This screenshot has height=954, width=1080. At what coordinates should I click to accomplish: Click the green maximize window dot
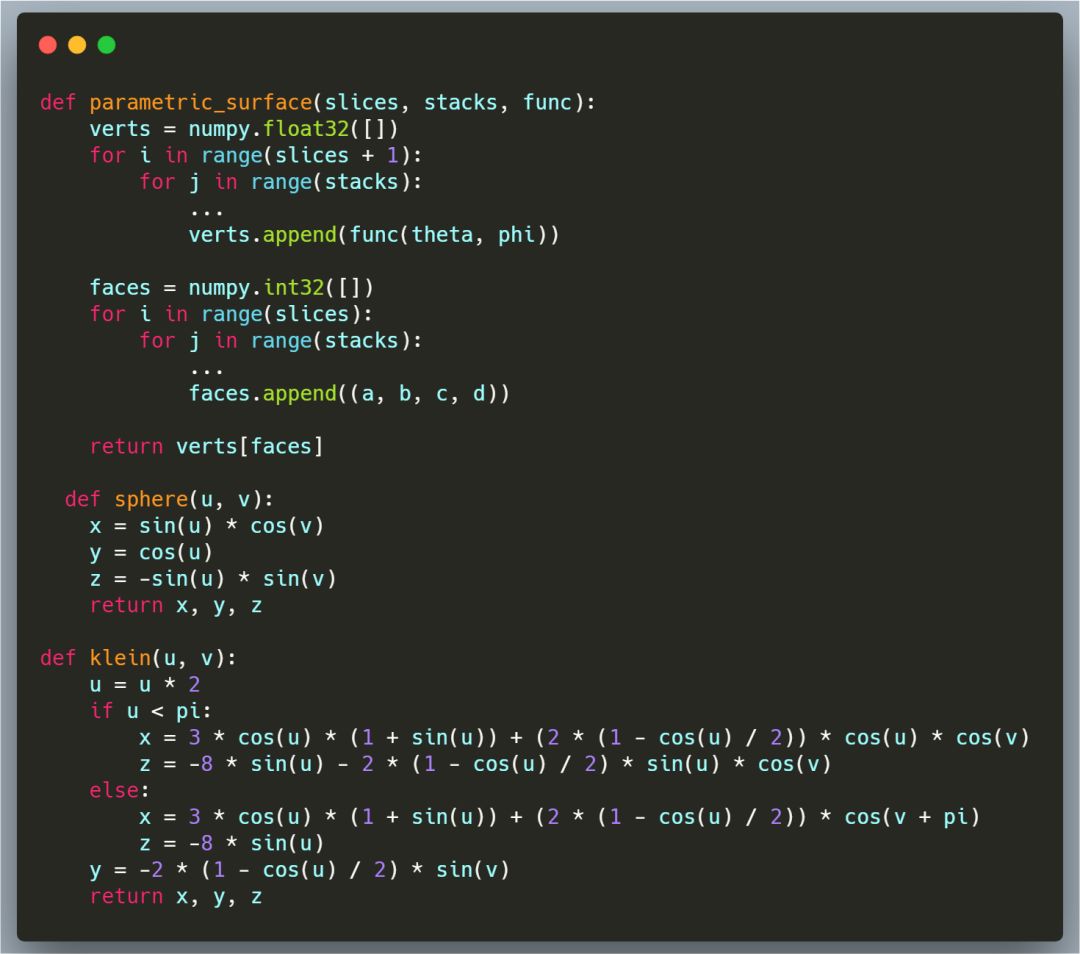107,45
